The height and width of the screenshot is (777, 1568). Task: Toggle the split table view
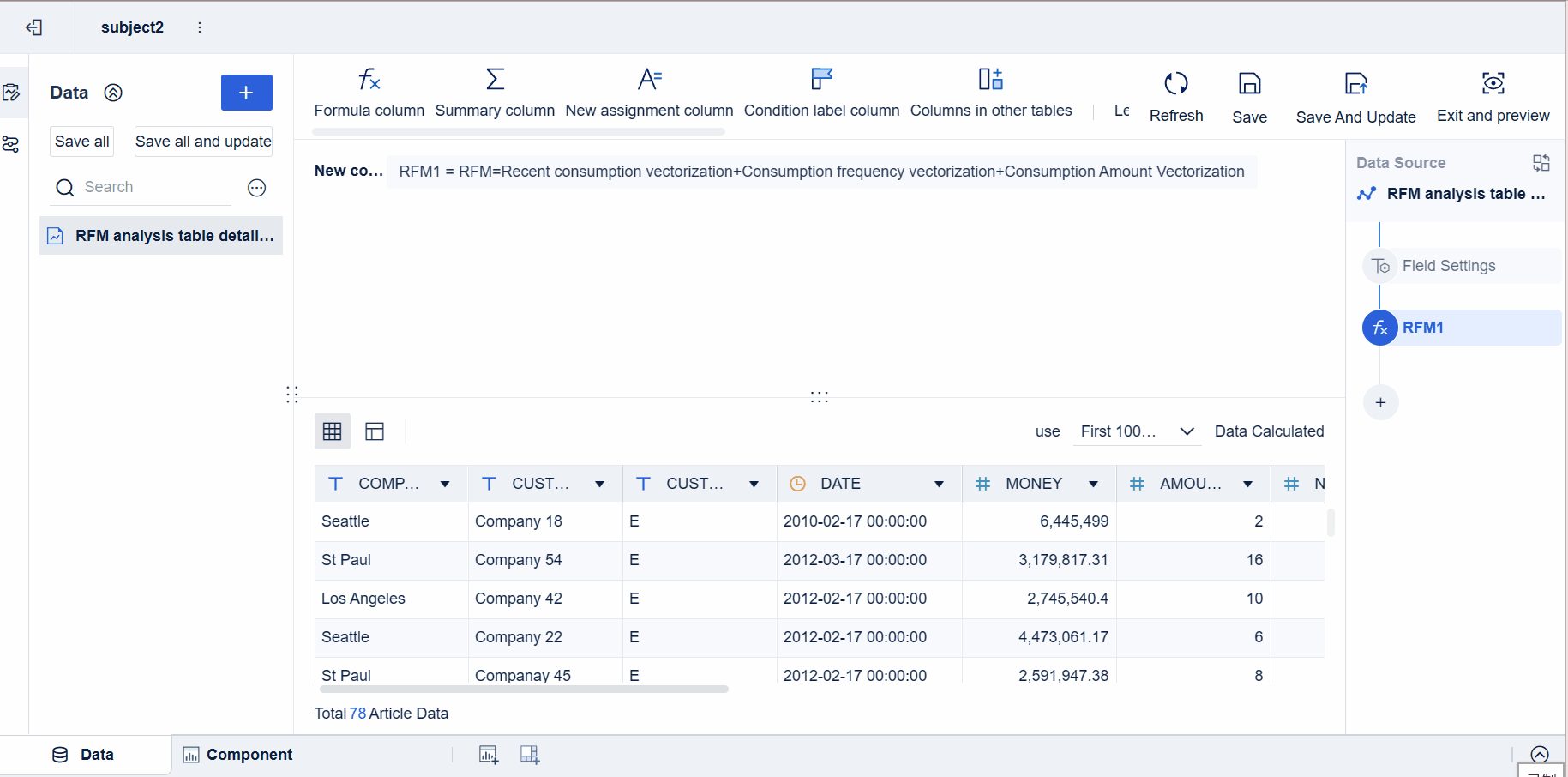tap(375, 431)
